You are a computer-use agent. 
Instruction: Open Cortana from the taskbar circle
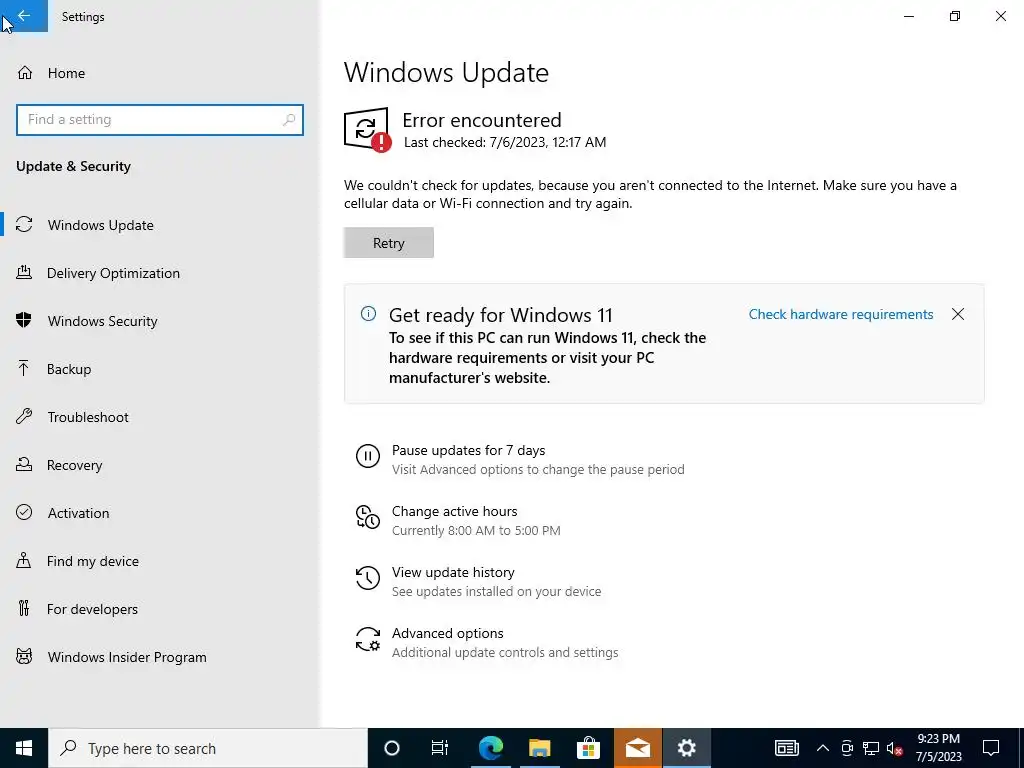tap(392, 748)
